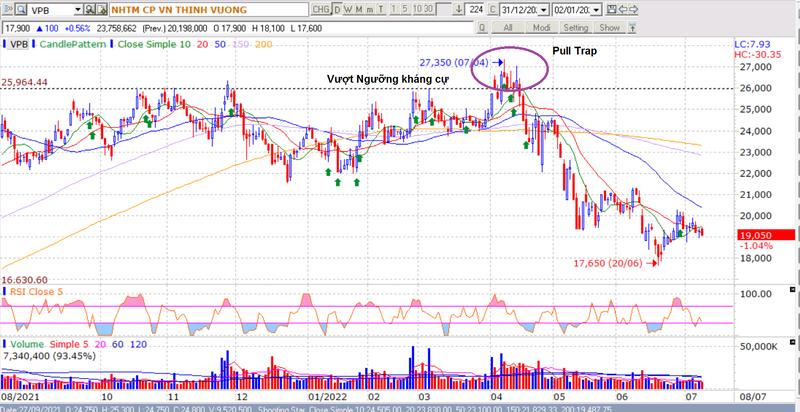Select the lowercase m minute period toggle

(x=369, y=9)
